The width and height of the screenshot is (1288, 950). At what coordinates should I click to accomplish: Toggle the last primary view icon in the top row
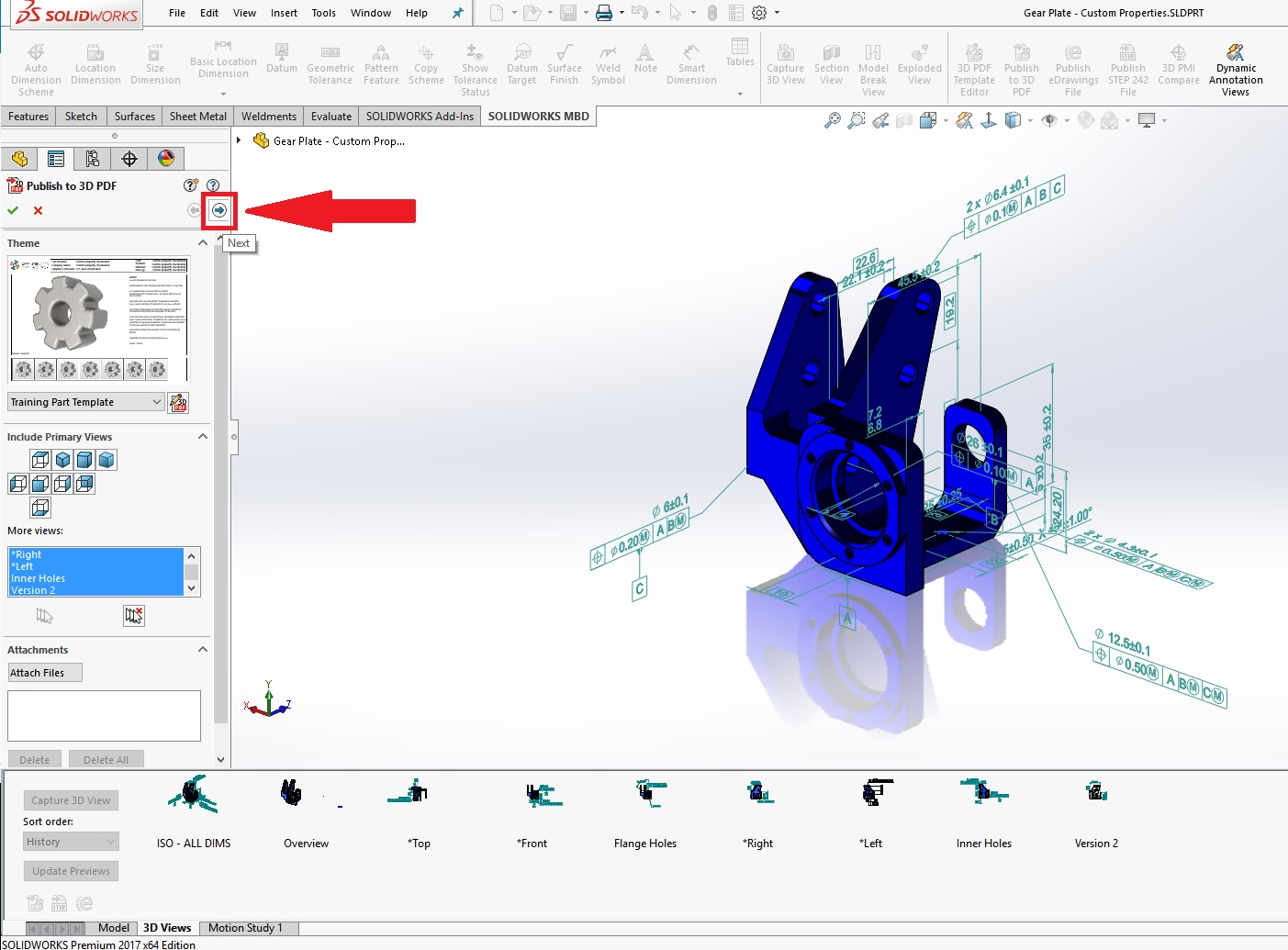pos(106,460)
